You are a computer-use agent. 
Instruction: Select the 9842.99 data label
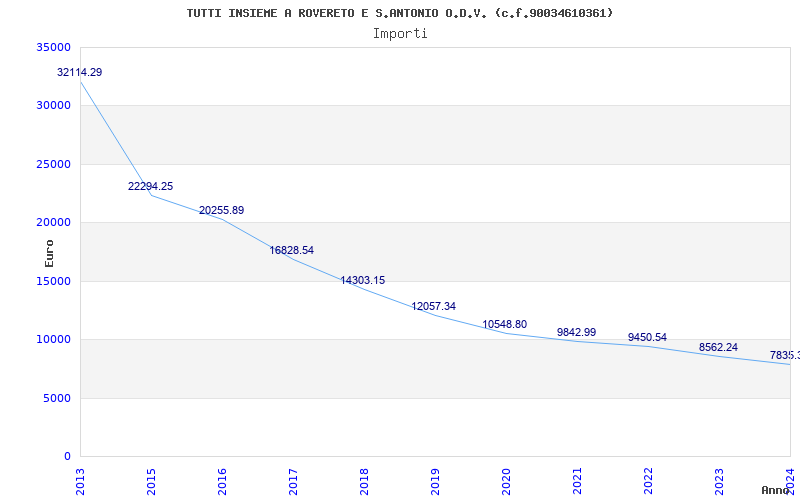coord(577,332)
